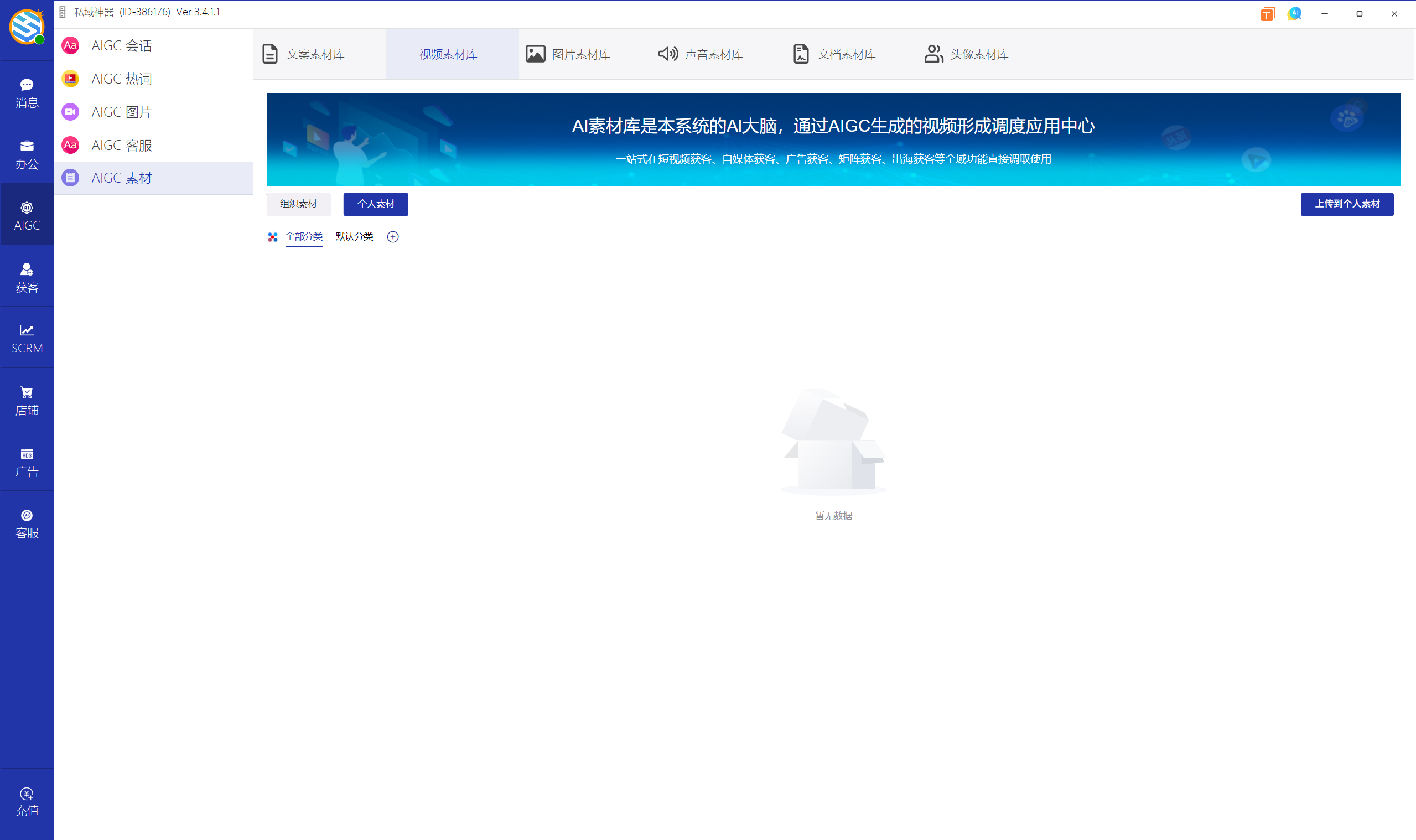
Task: Open the 广告 ads section icon
Action: [x=27, y=461]
